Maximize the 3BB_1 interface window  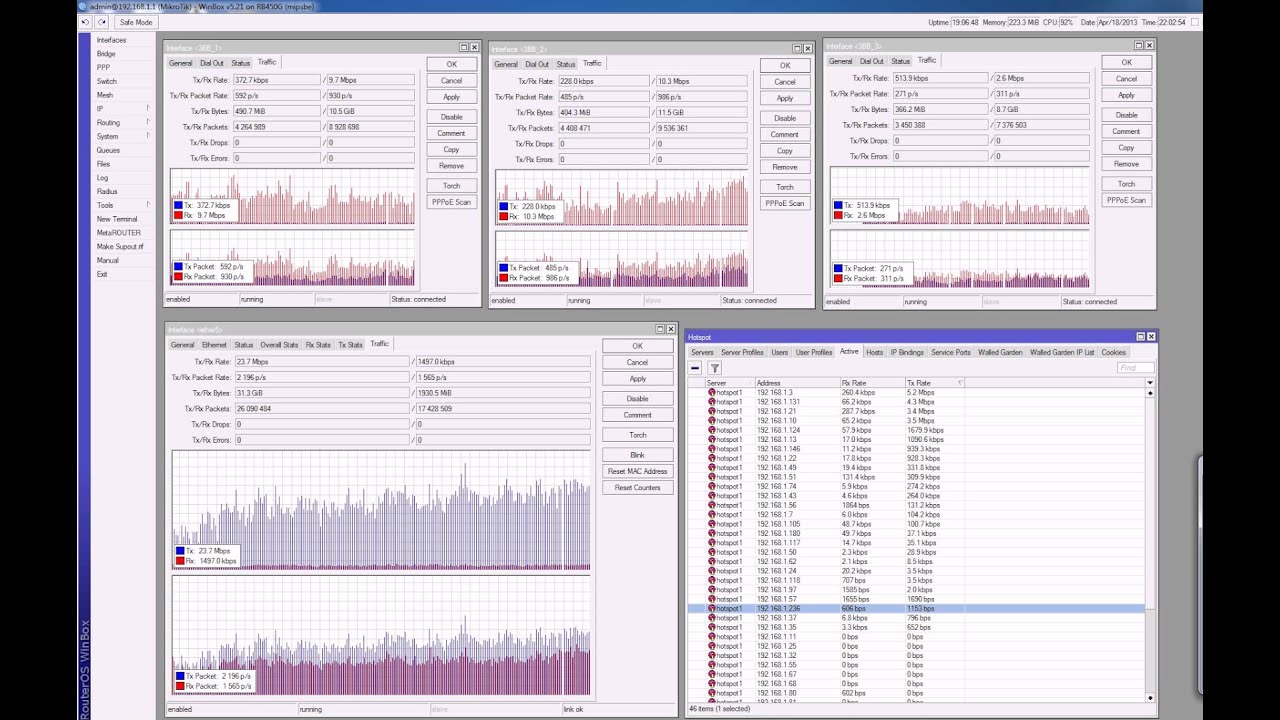[x=464, y=47]
